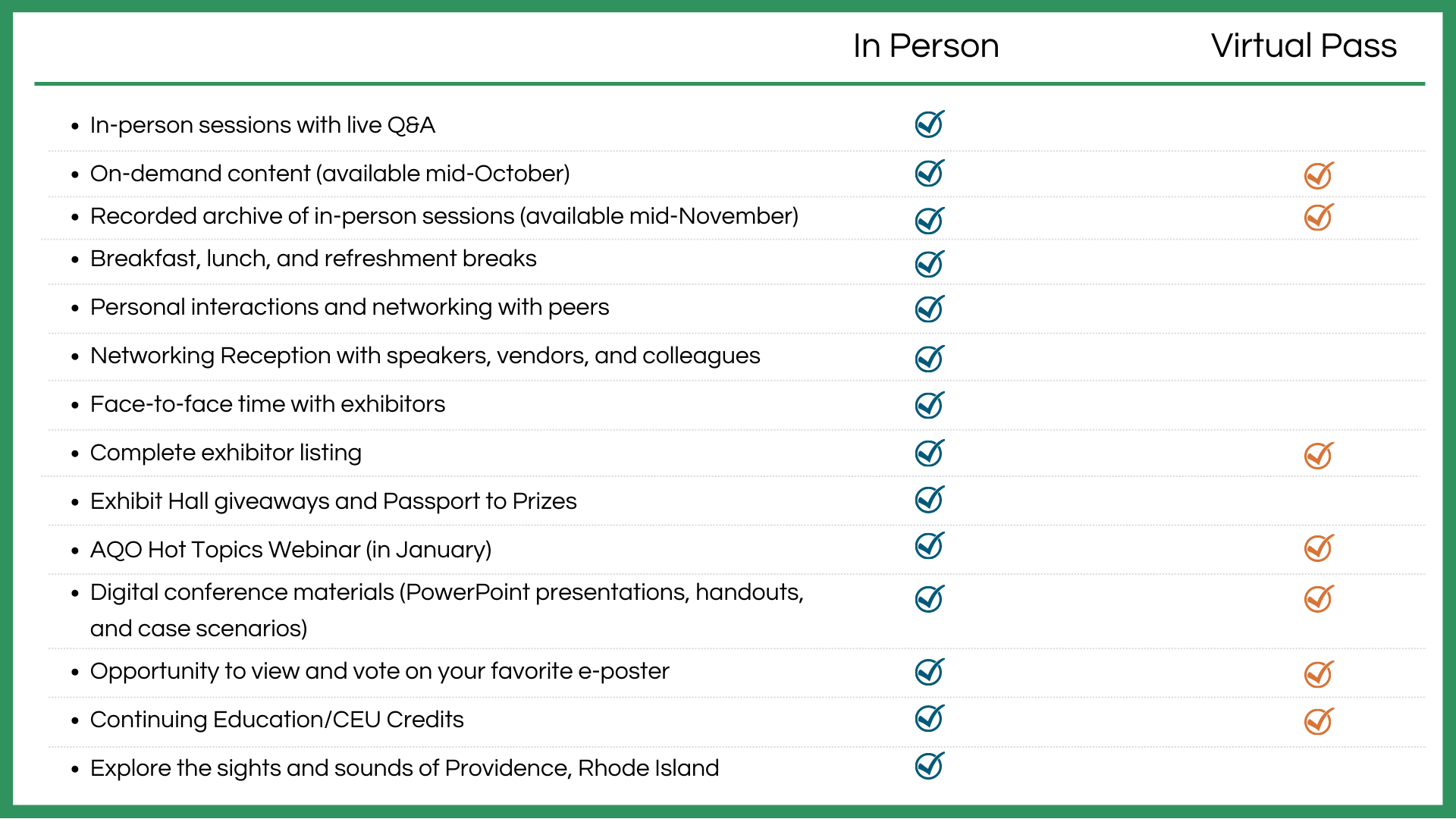Click Complete exhibitor listing text
The width and height of the screenshot is (1456, 819).
pyautogui.click(x=225, y=453)
